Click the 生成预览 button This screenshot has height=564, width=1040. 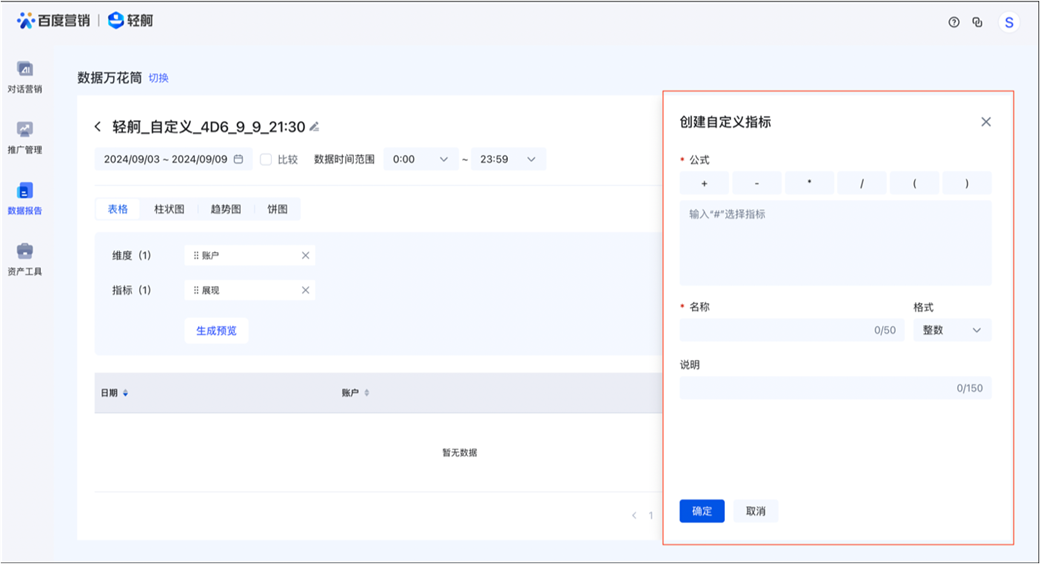click(x=216, y=331)
